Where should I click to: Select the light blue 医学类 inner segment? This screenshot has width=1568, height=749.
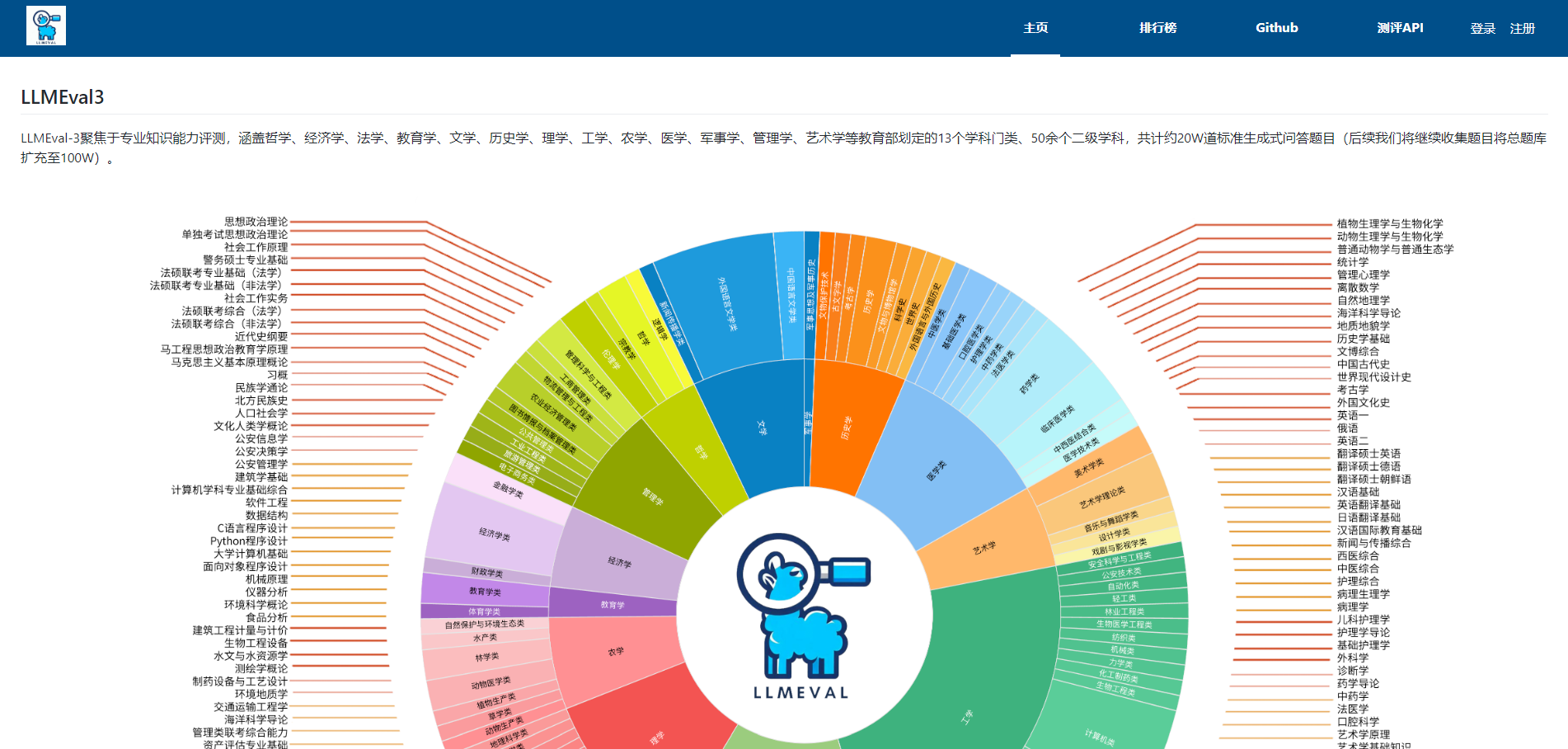tap(937, 470)
